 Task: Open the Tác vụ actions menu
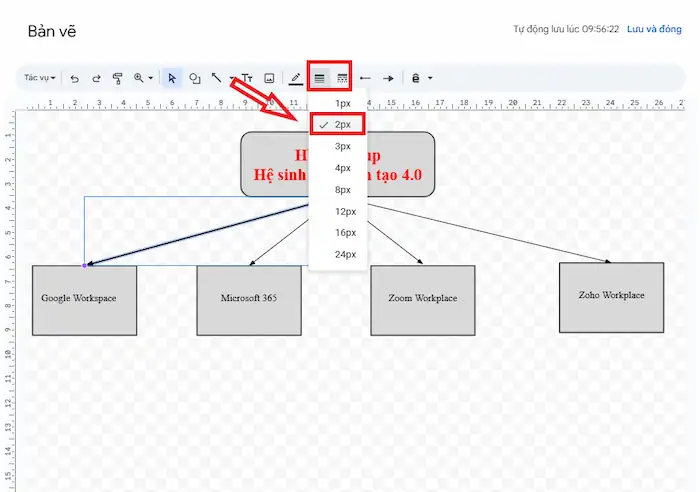[x=39, y=78]
